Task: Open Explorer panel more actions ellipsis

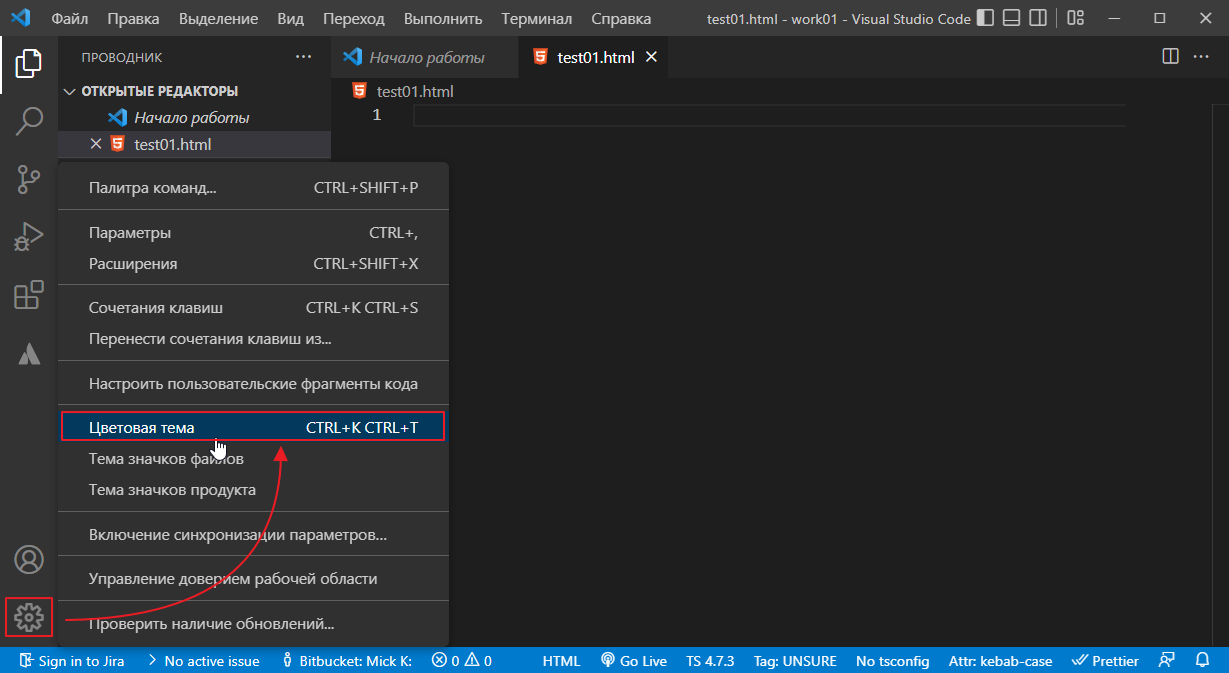Action: pyautogui.click(x=304, y=57)
